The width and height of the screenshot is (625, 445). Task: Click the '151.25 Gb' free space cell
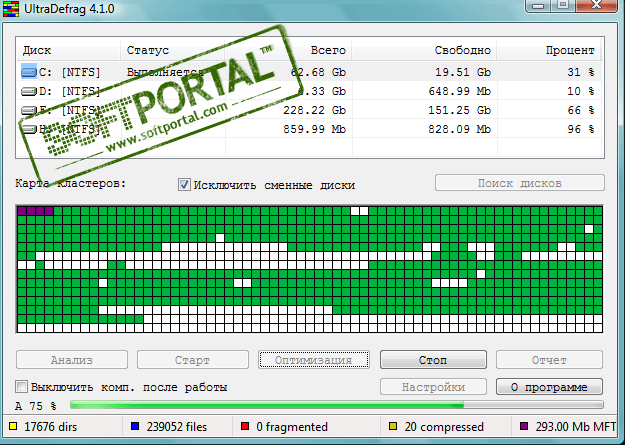click(x=460, y=110)
